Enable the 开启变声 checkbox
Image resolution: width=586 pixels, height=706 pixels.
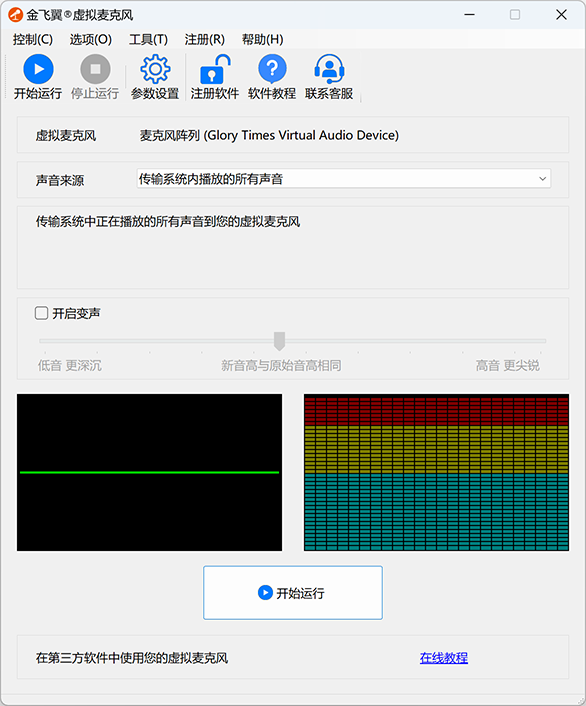point(41,313)
